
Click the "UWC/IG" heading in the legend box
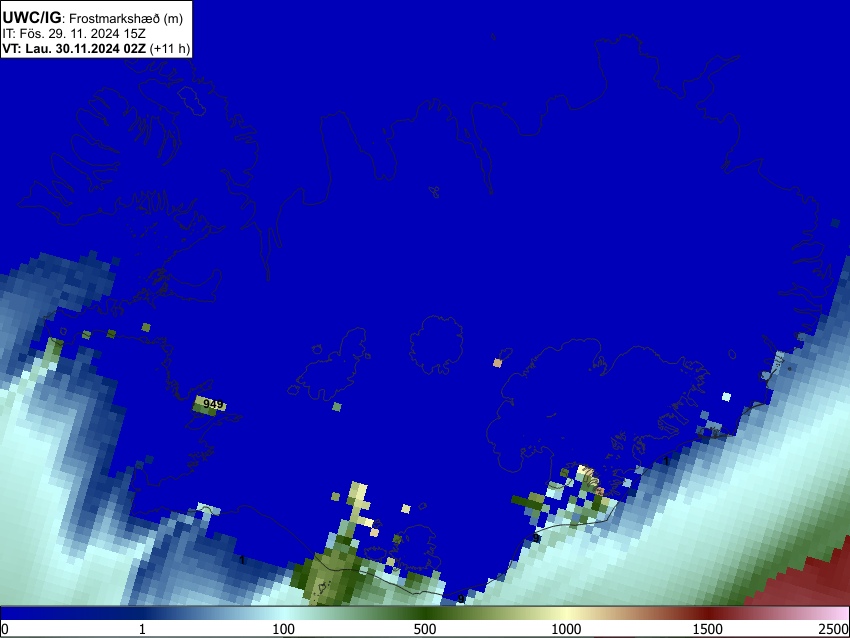click(x=31, y=18)
